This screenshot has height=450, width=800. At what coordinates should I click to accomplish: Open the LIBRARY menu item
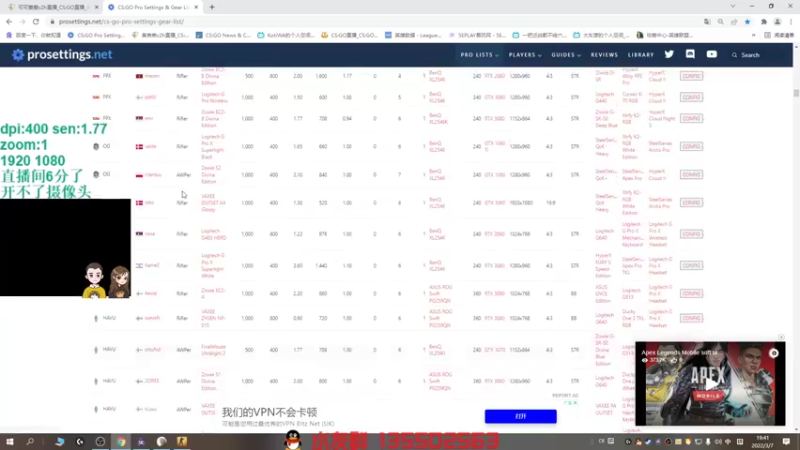[x=641, y=55]
